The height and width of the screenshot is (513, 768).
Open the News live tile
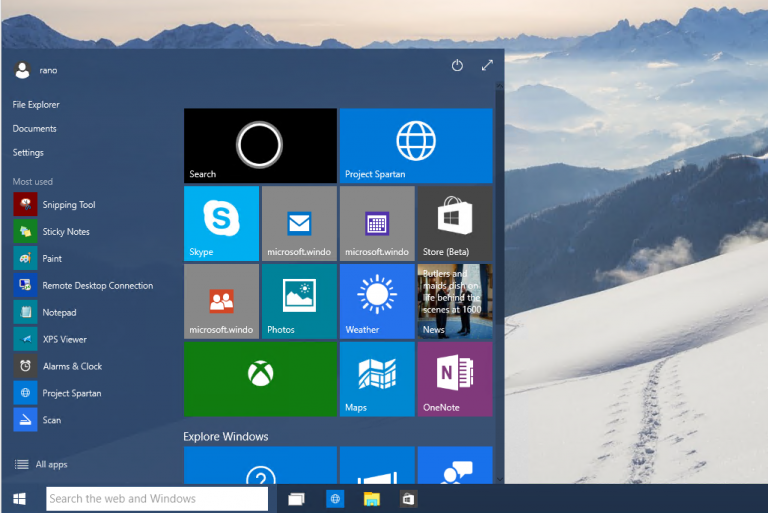(x=455, y=301)
